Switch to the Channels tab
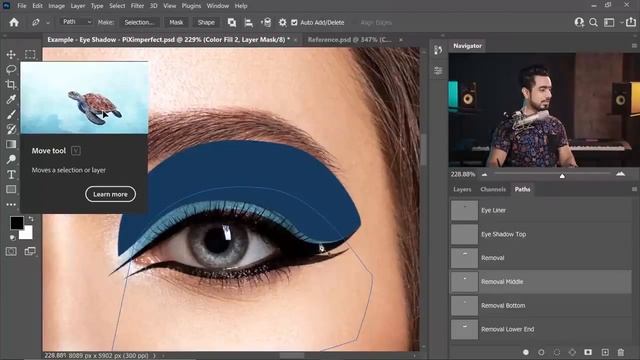 pyautogui.click(x=493, y=189)
